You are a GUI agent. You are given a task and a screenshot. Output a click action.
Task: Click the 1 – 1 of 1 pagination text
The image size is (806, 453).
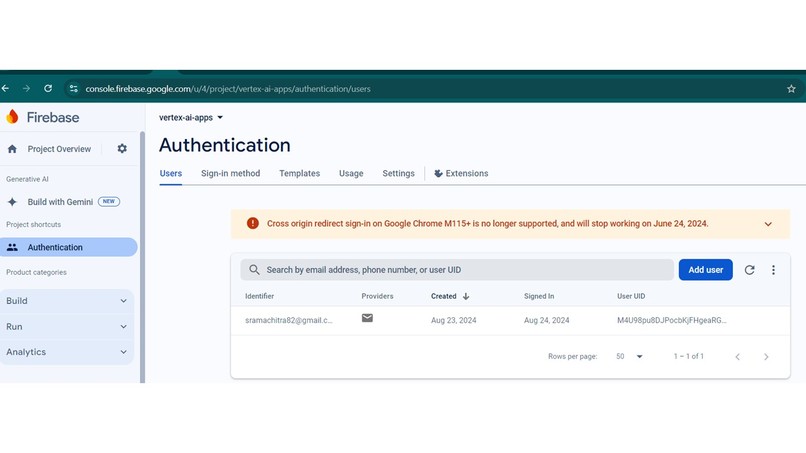[689, 356]
